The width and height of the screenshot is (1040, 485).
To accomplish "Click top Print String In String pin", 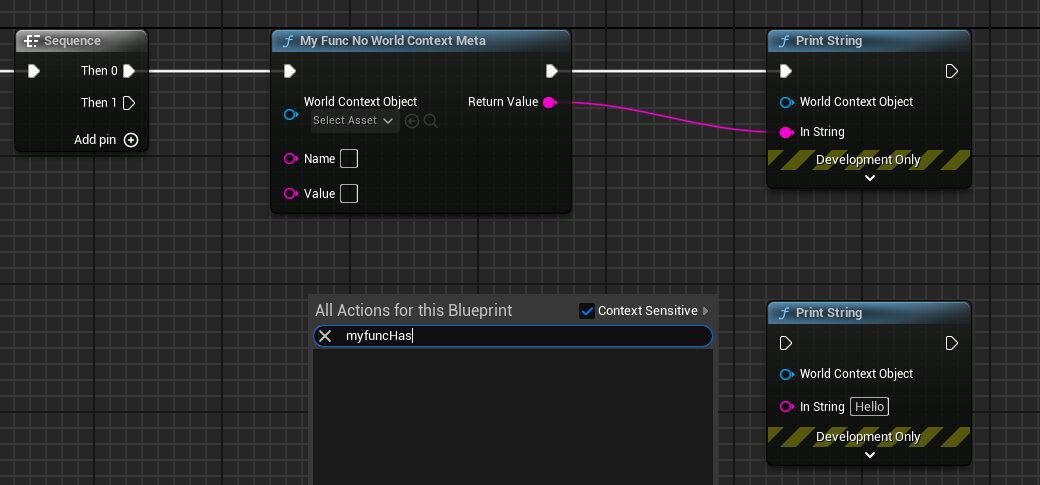I will 786,132.
